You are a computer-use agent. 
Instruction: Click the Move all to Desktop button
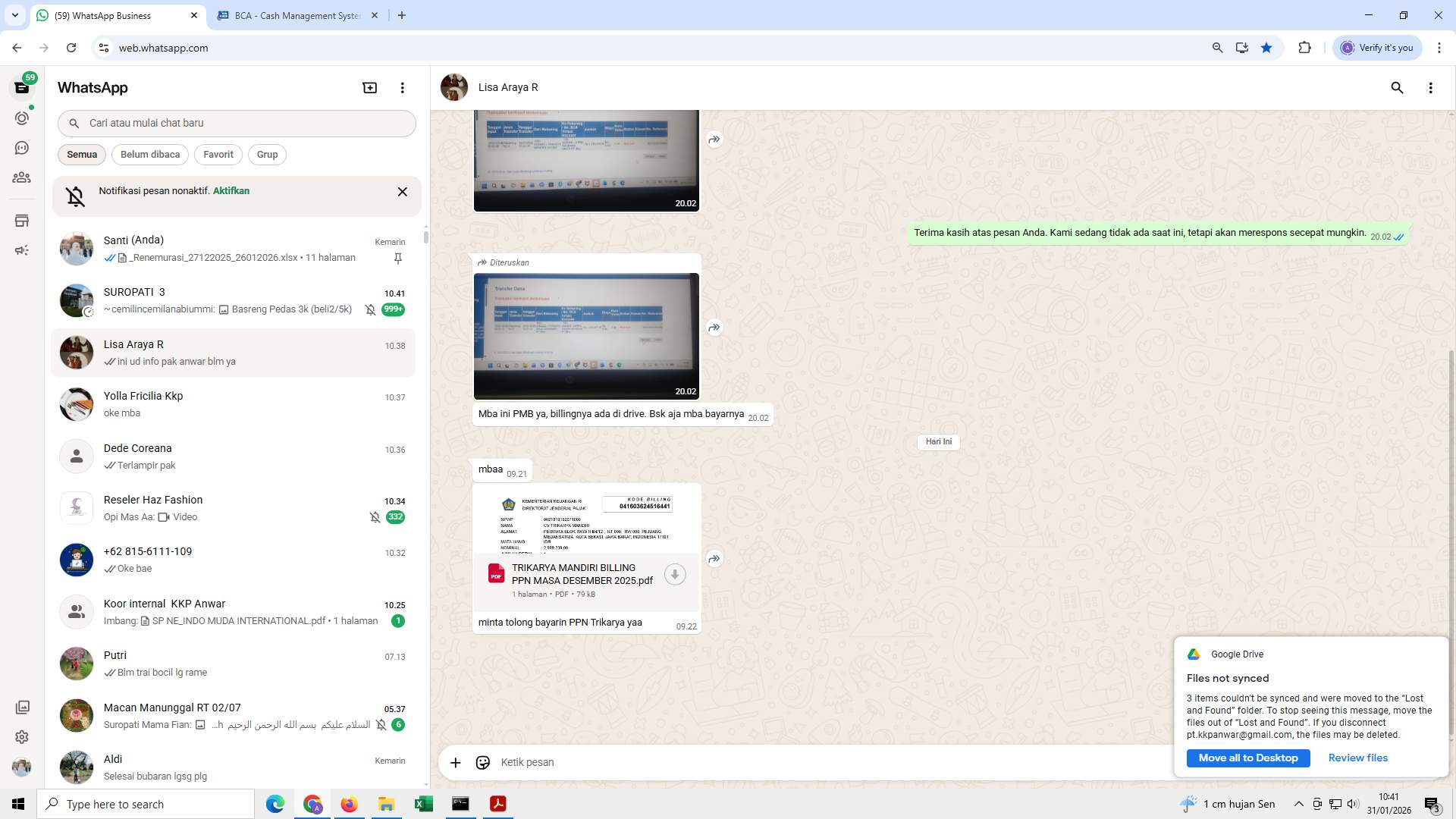[x=1247, y=758]
